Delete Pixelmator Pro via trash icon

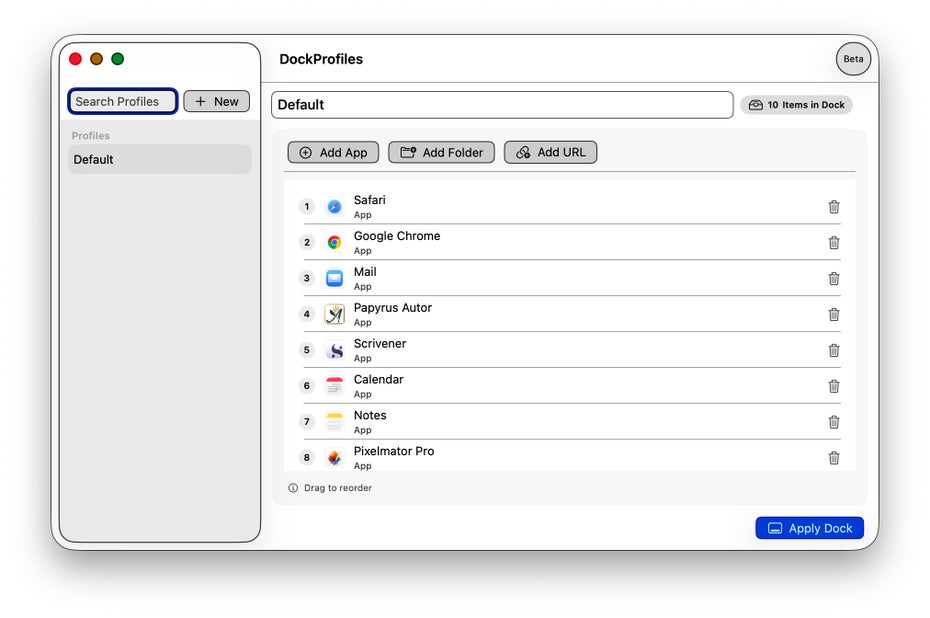pos(833,458)
